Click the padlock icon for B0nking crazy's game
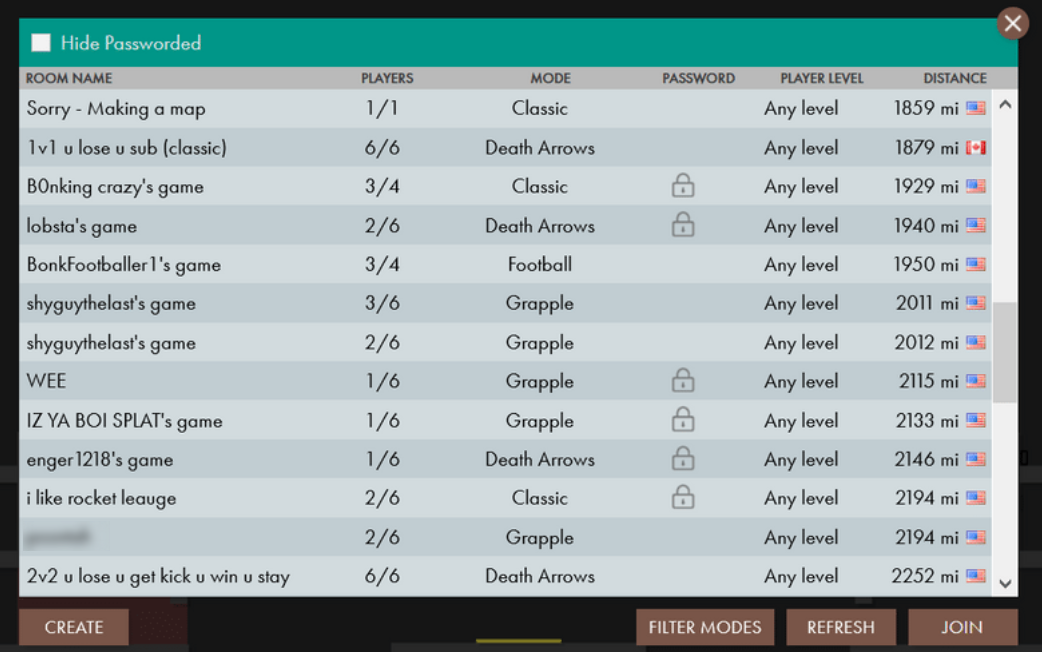 (x=683, y=186)
